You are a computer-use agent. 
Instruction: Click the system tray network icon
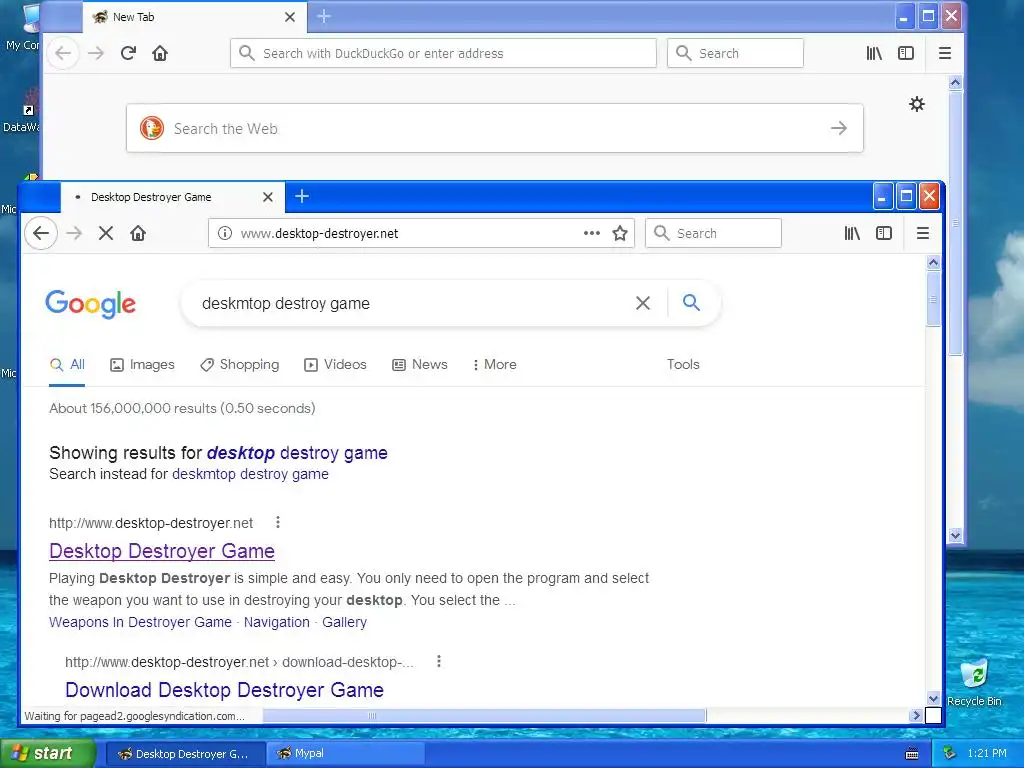950,753
